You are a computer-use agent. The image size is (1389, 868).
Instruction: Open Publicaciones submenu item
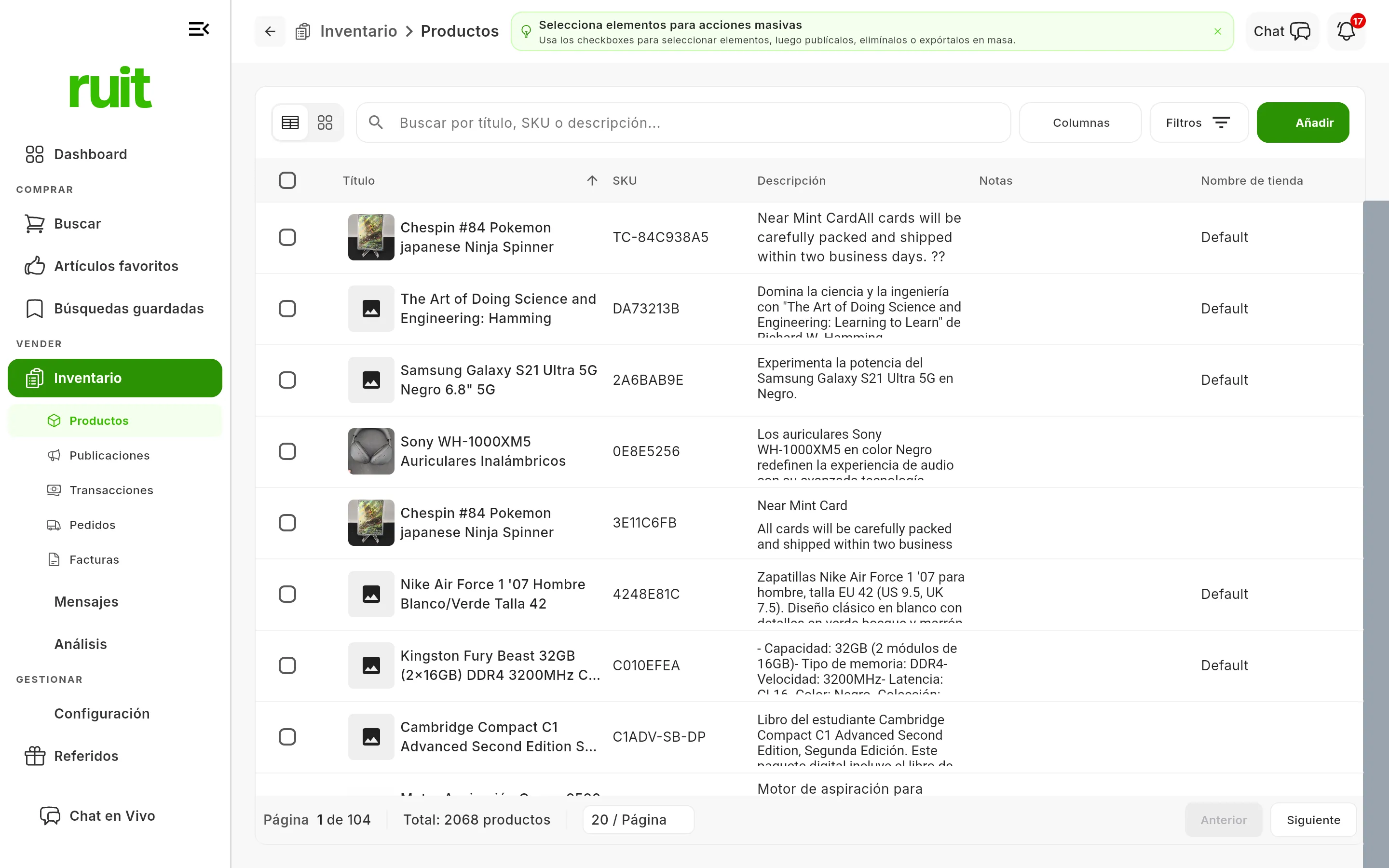[x=115, y=455]
